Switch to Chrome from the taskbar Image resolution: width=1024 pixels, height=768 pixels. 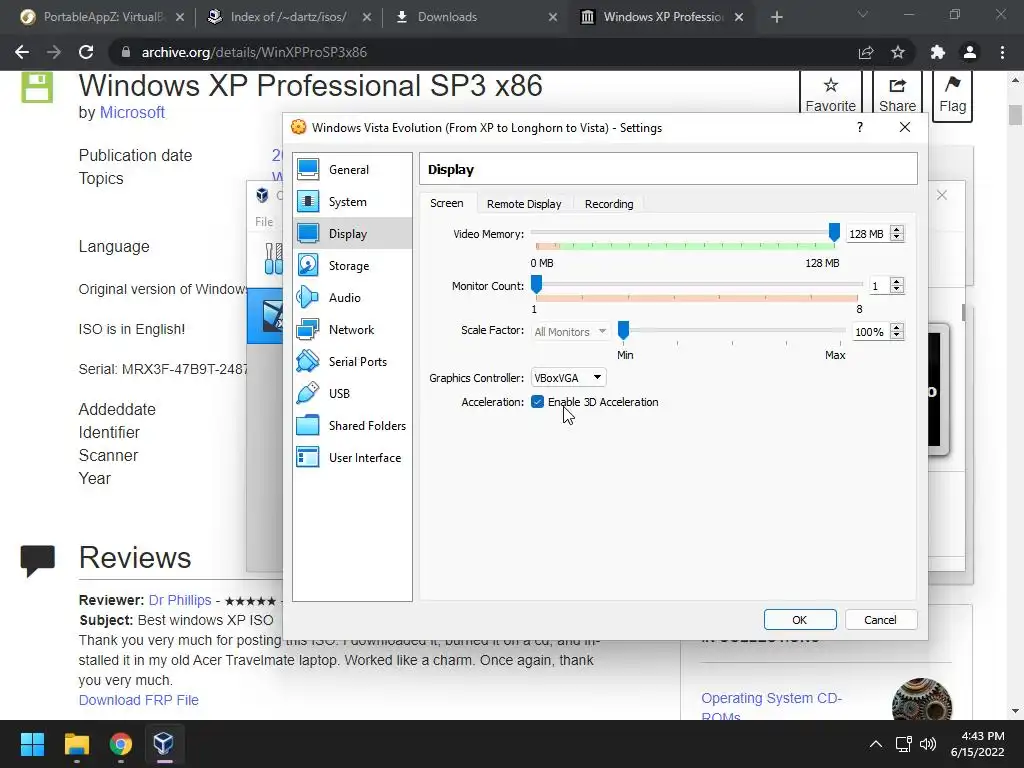120,744
